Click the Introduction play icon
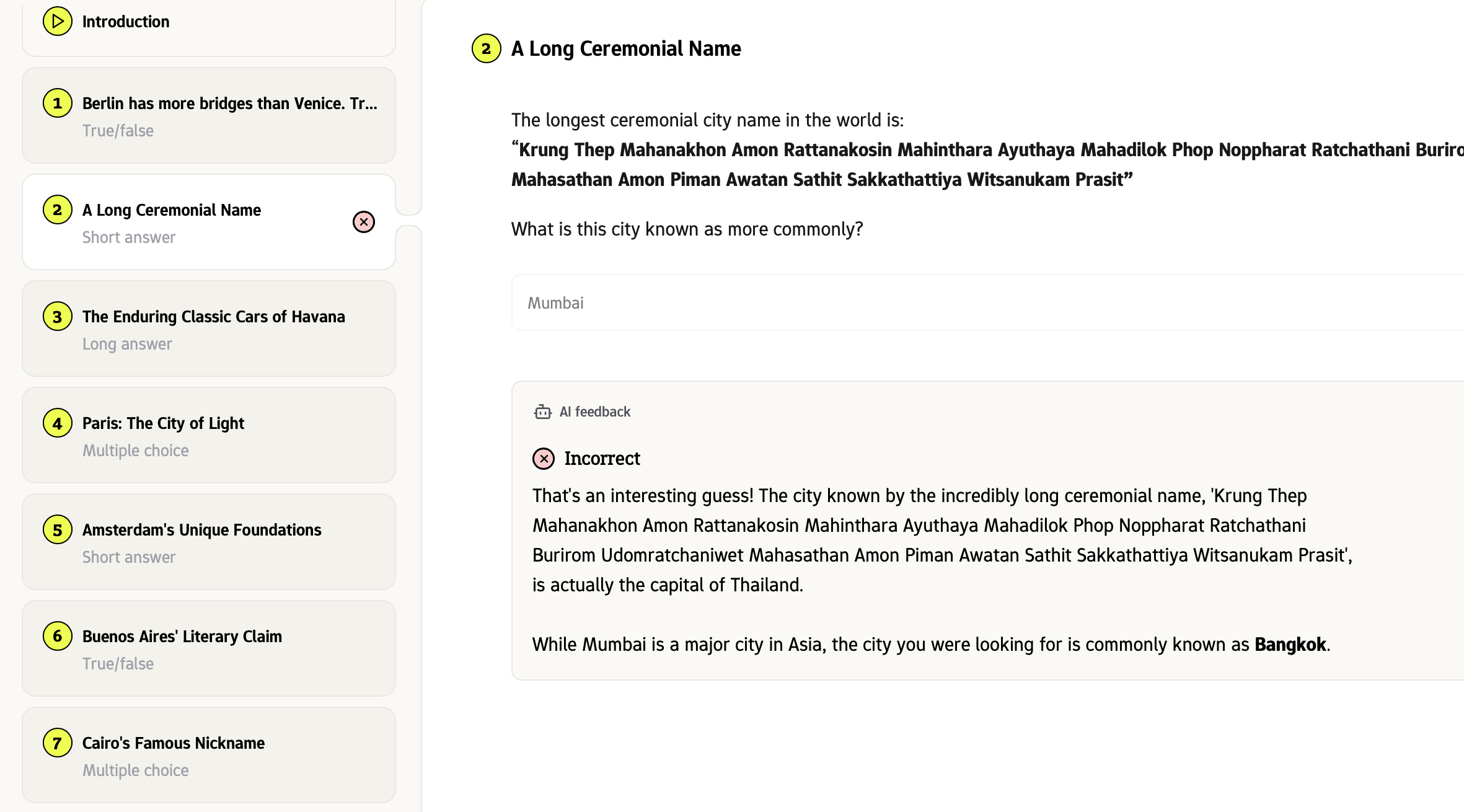This screenshot has width=1464, height=812. click(58, 22)
